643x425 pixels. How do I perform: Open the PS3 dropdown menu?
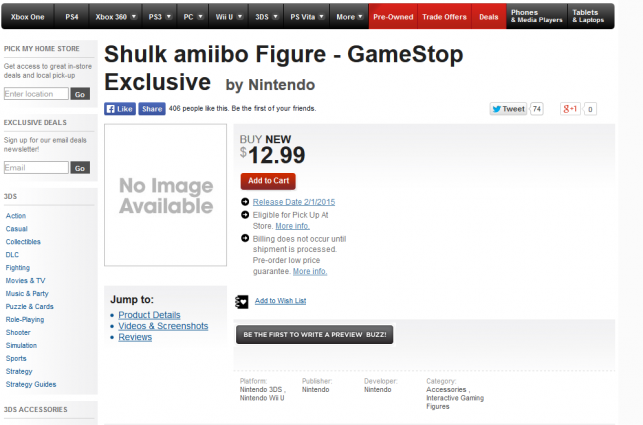pos(159,17)
